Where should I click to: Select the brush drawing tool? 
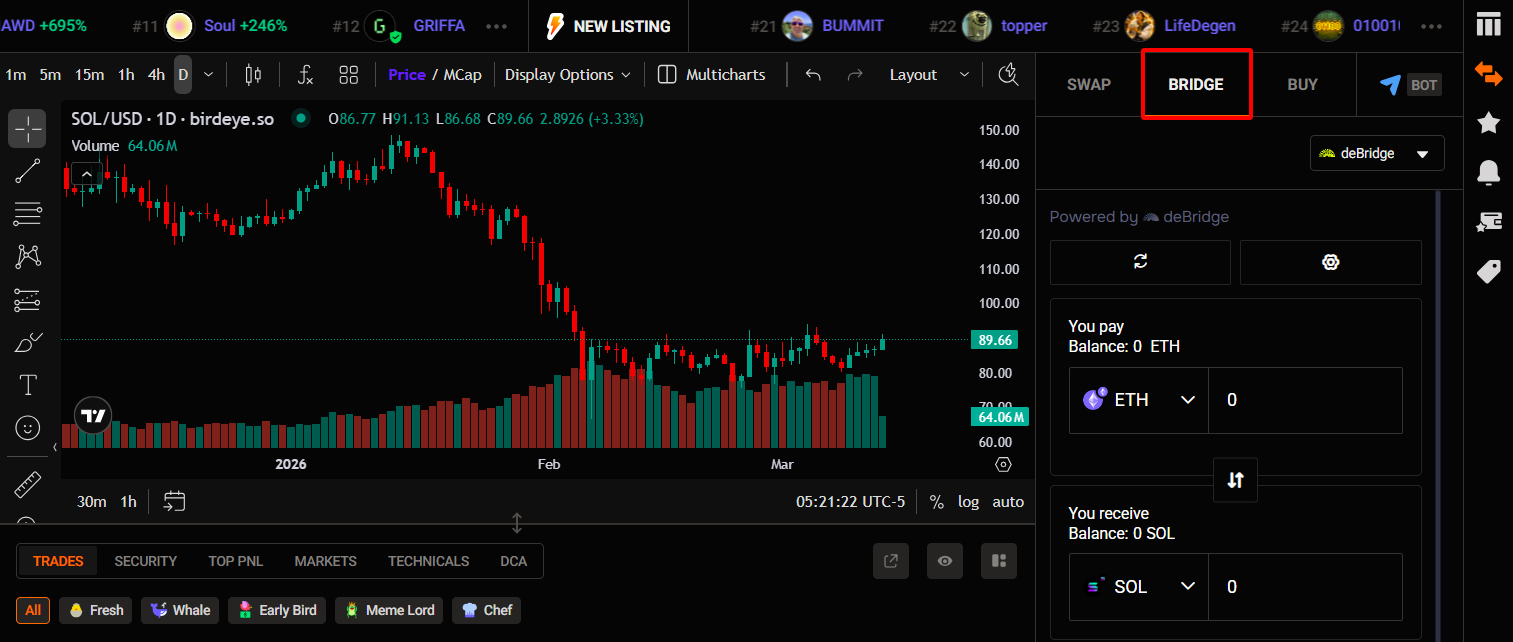28,342
